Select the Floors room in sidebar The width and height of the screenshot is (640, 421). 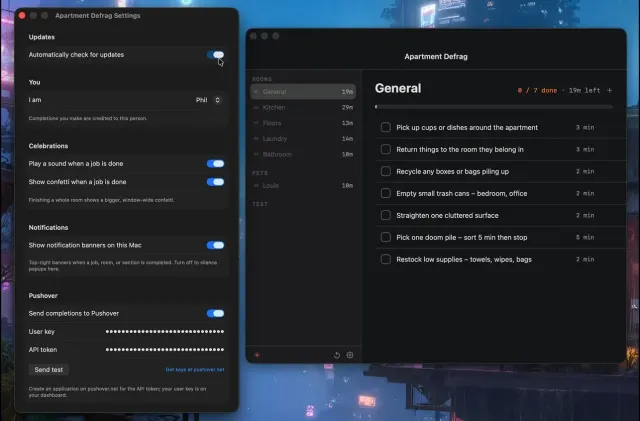point(303,123)
